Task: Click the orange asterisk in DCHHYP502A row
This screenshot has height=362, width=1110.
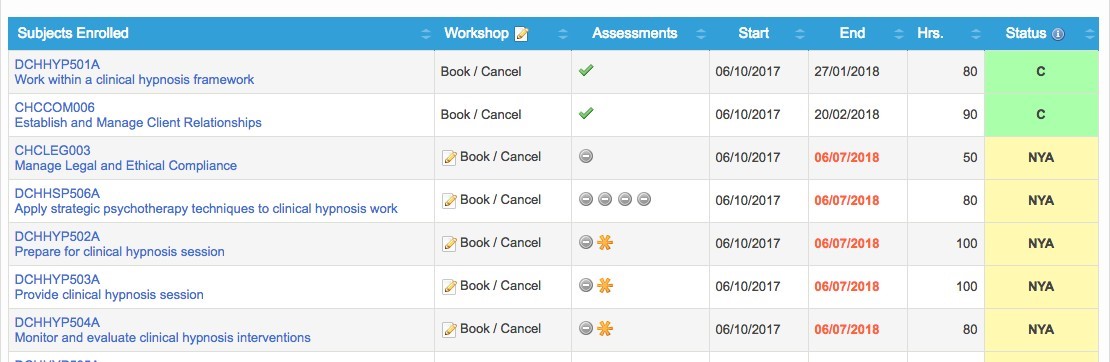Action: click(x=605, y=243)
